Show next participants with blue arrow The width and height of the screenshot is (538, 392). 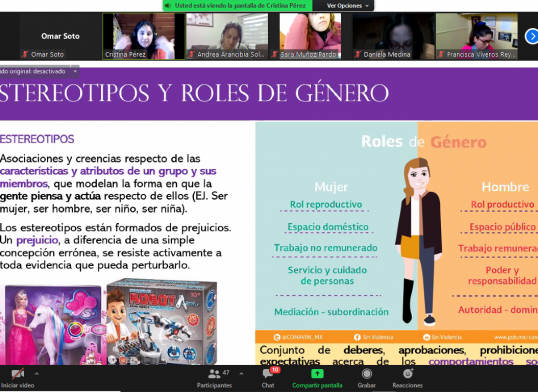pos(531,36)
